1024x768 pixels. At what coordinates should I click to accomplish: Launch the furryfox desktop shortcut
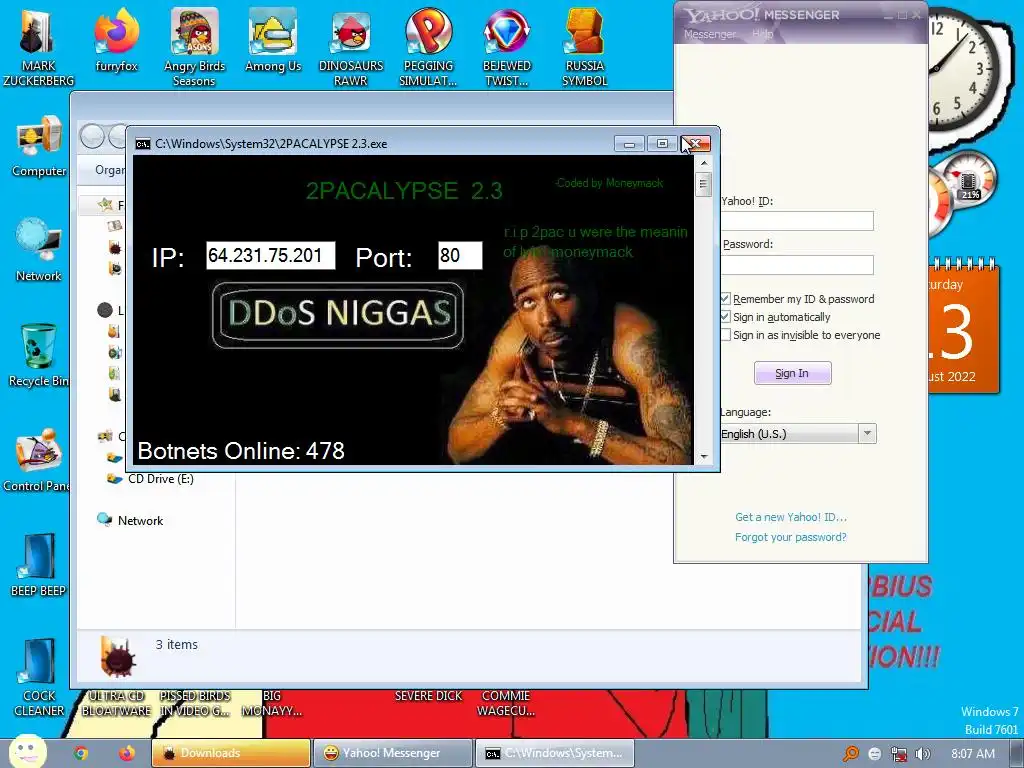[x=116, y=40]
